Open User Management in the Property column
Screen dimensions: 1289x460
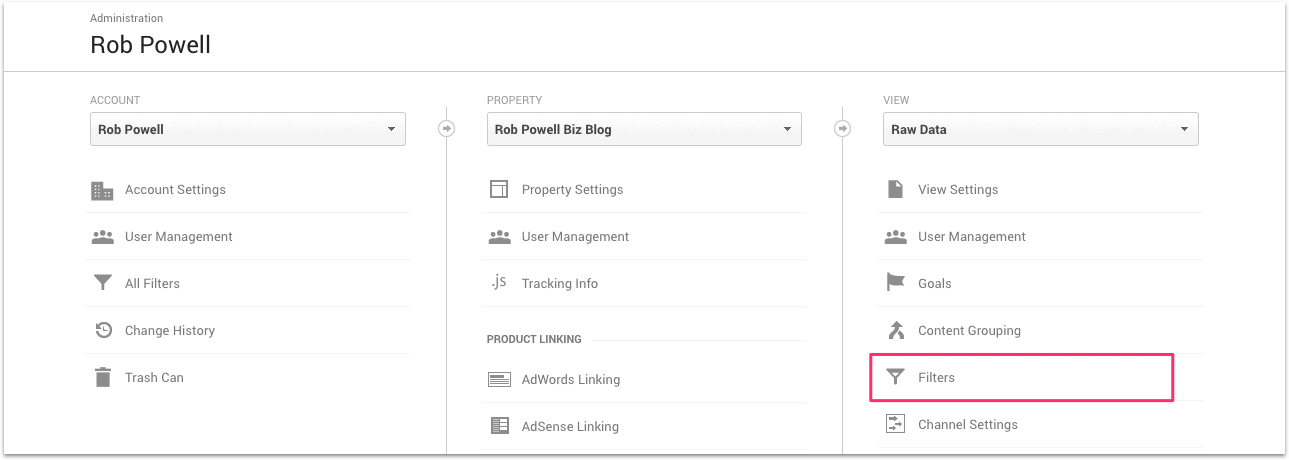pos(575,237)
